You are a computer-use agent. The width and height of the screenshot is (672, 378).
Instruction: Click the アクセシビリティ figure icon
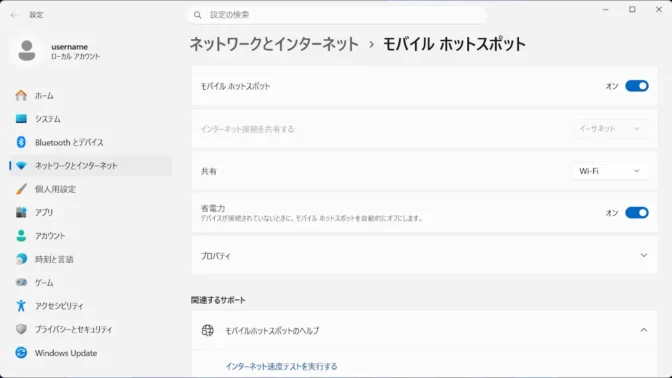coord(21,306)
